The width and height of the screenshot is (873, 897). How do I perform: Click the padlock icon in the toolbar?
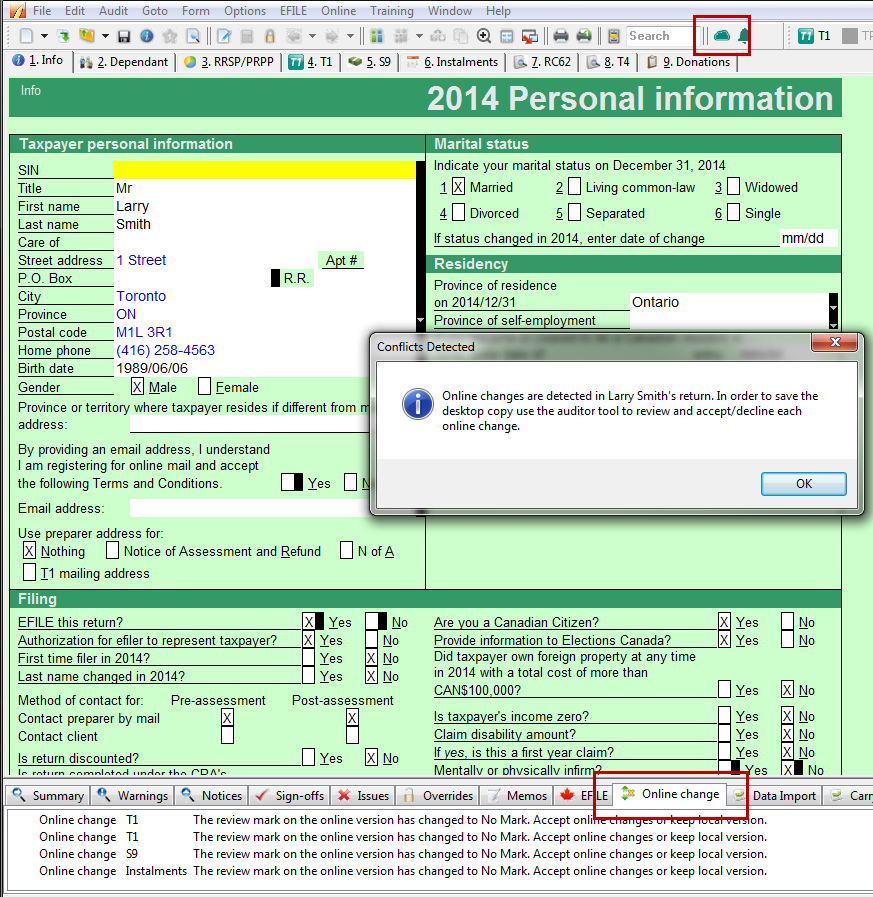(x=269, y=36)
